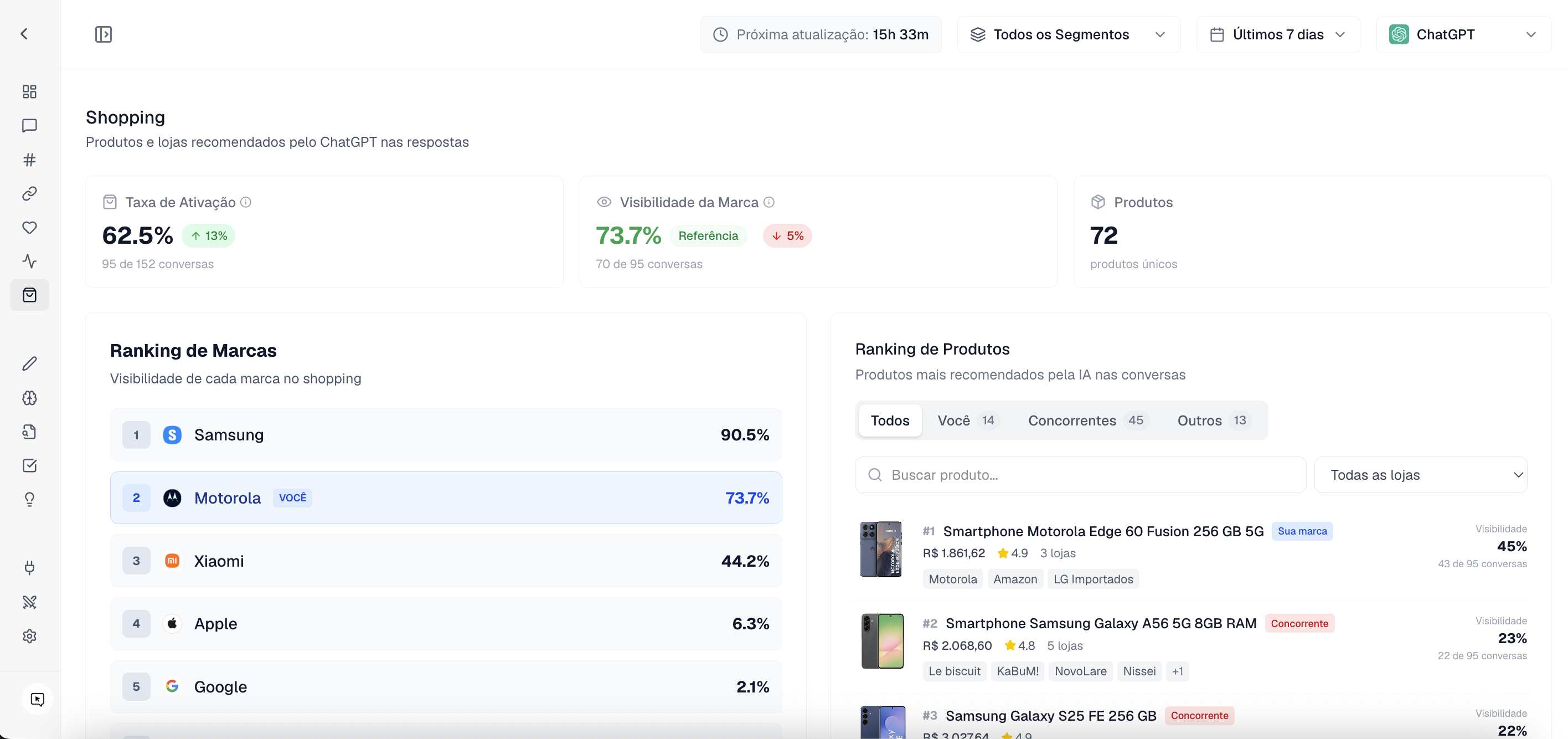
Task: Toggle the sidebar panel icon
Action: tap(104, 34)
